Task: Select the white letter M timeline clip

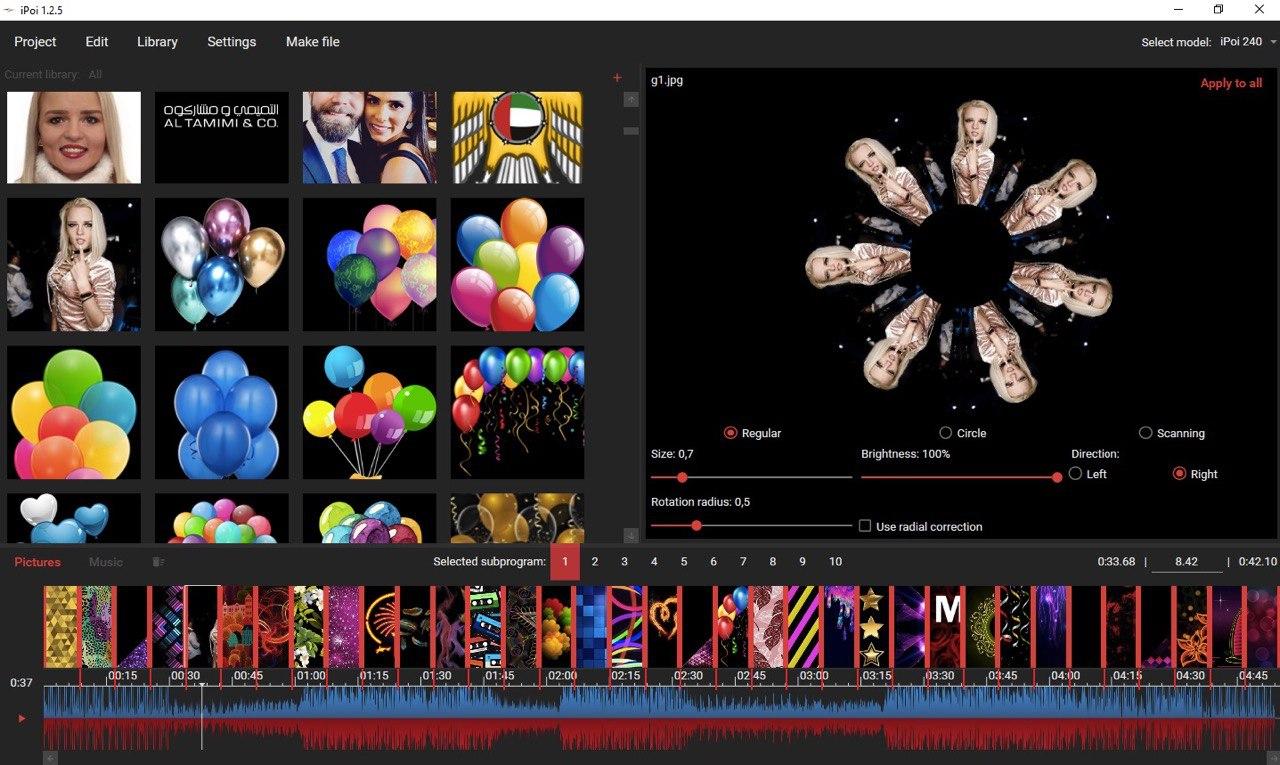Action: point(947,627)
